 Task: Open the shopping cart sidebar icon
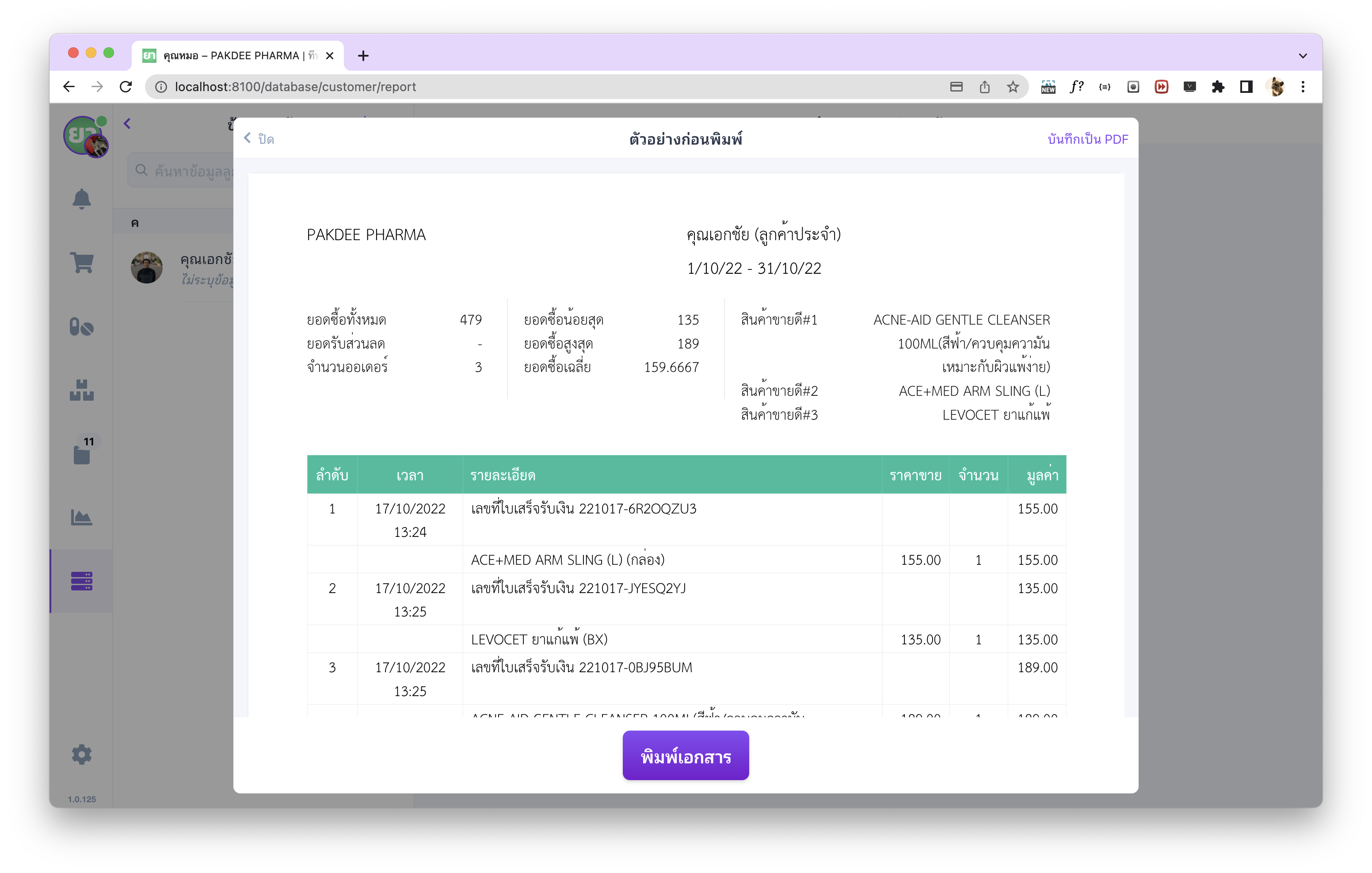pos(81,263)
